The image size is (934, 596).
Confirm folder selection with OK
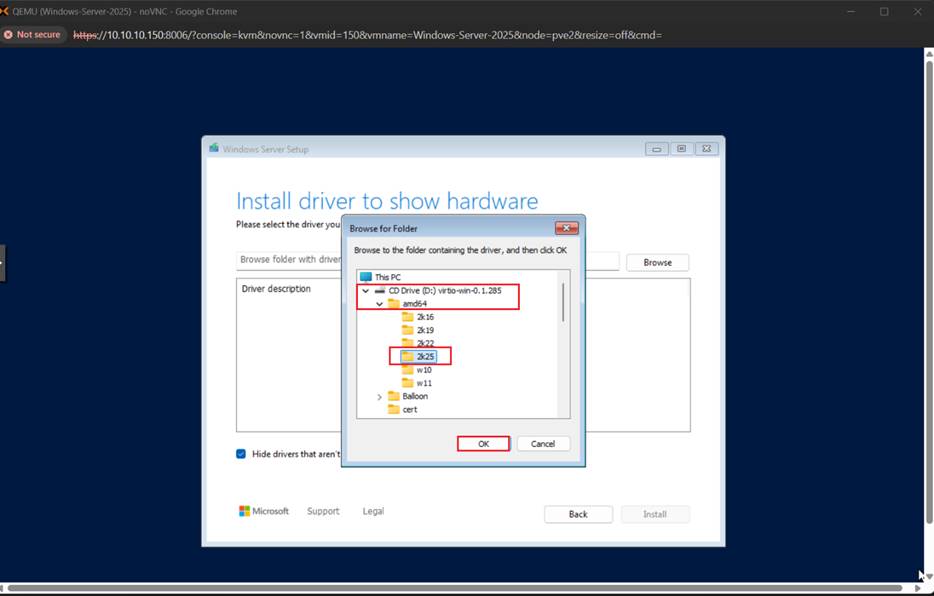483,444
